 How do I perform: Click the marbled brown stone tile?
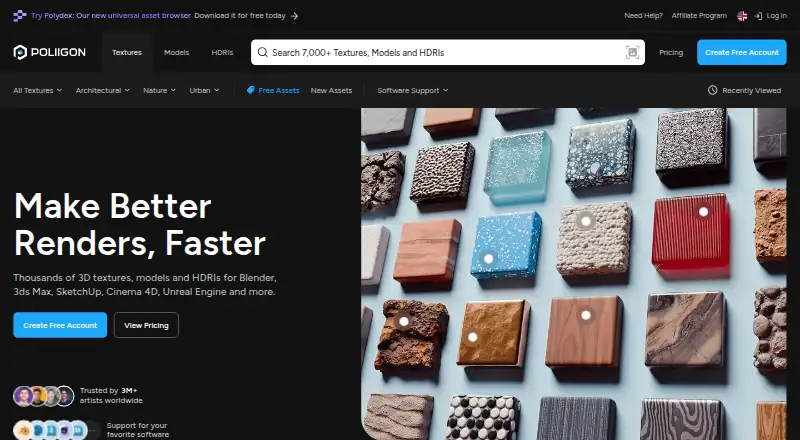click(686, 332)
